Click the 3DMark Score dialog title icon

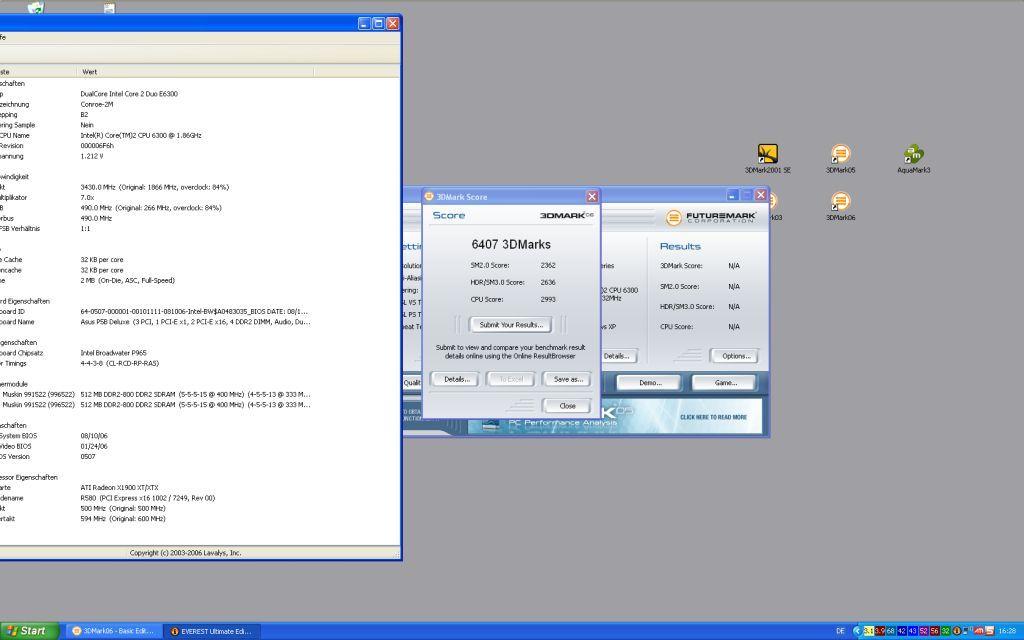click(429, 196)
